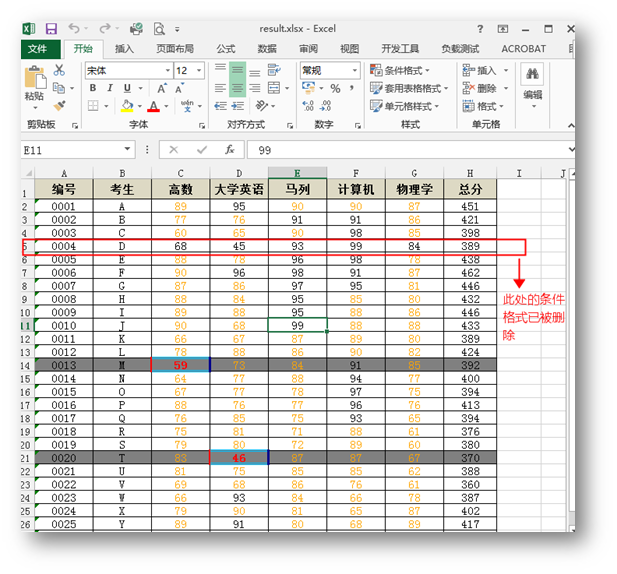Click the binoculars 编辑 icon

532,74
